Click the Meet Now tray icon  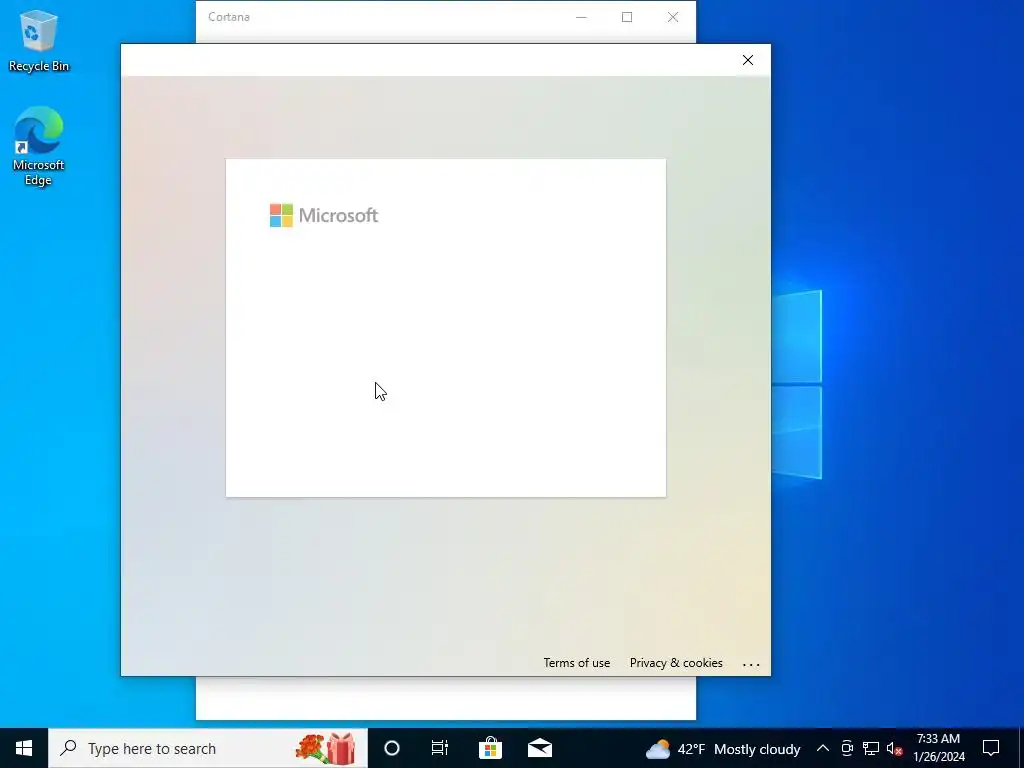point(847,748)
